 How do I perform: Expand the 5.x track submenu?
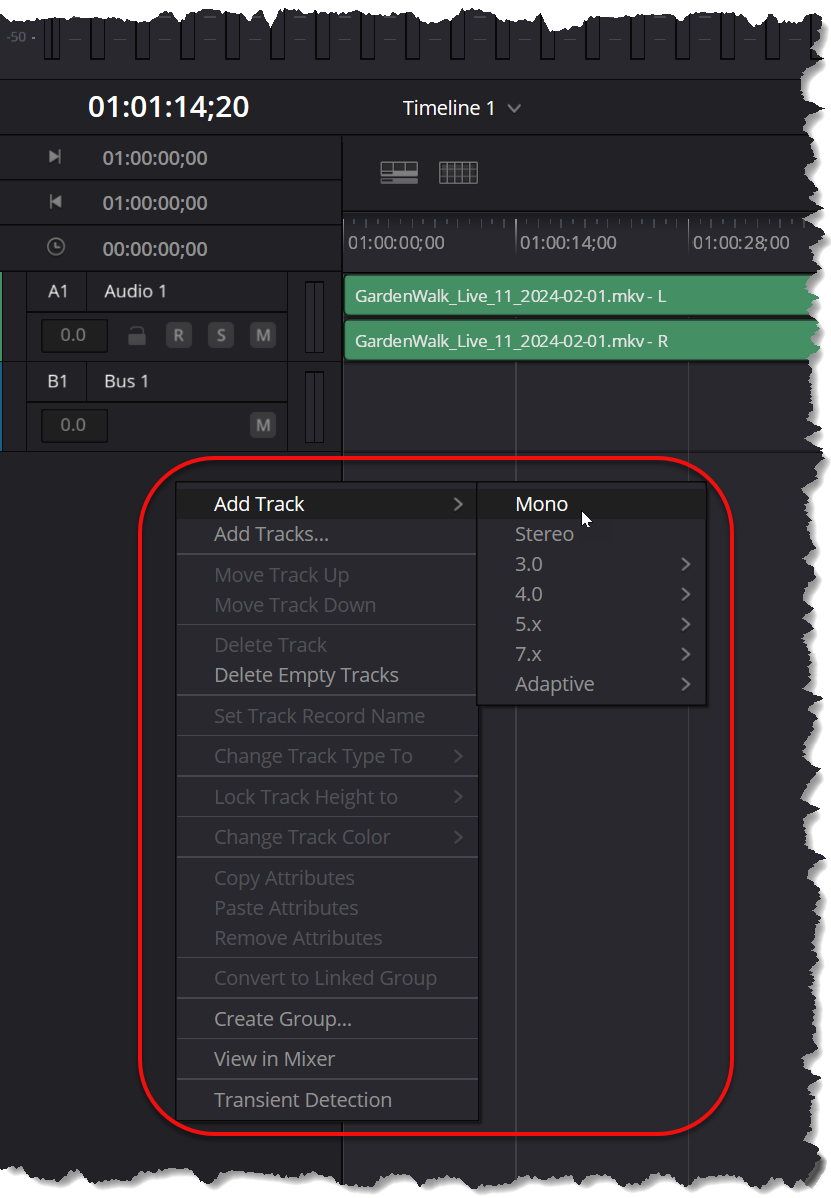(592, 624)
